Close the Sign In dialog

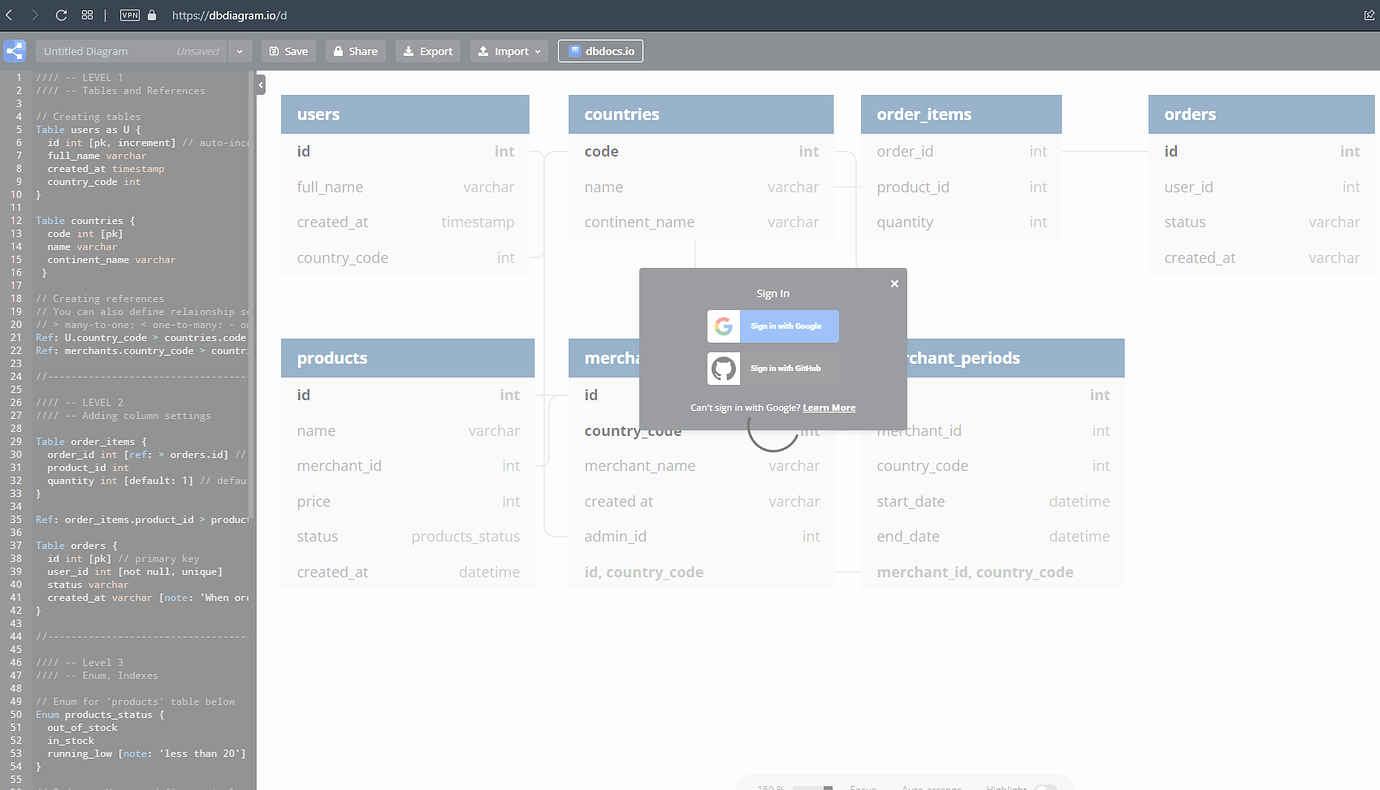(894, 284)
